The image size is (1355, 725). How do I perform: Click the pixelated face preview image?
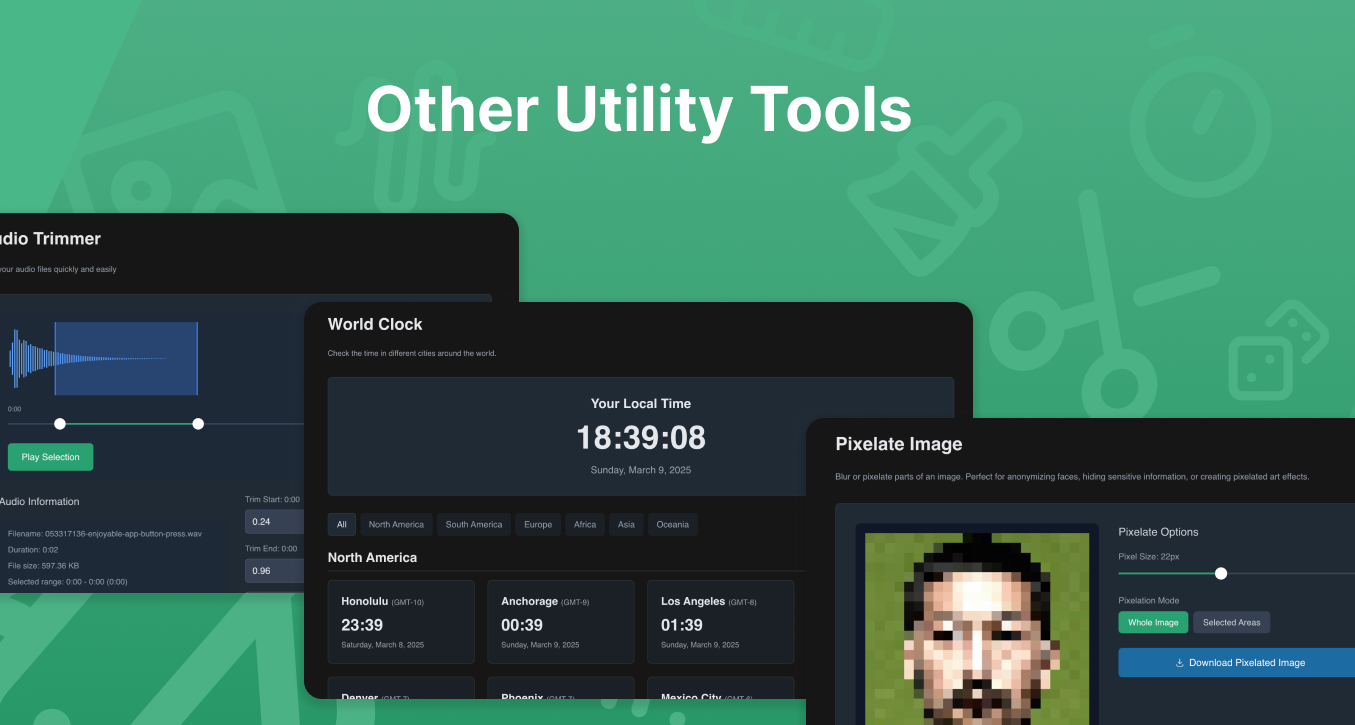(977, 628)
